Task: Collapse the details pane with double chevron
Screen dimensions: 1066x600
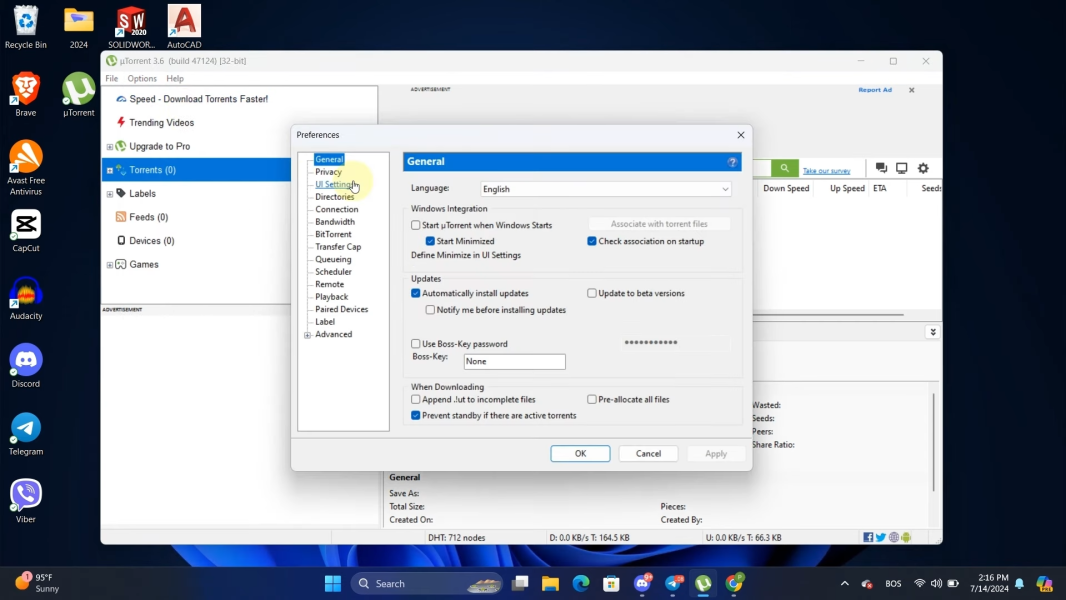Action: click(933, 332)
